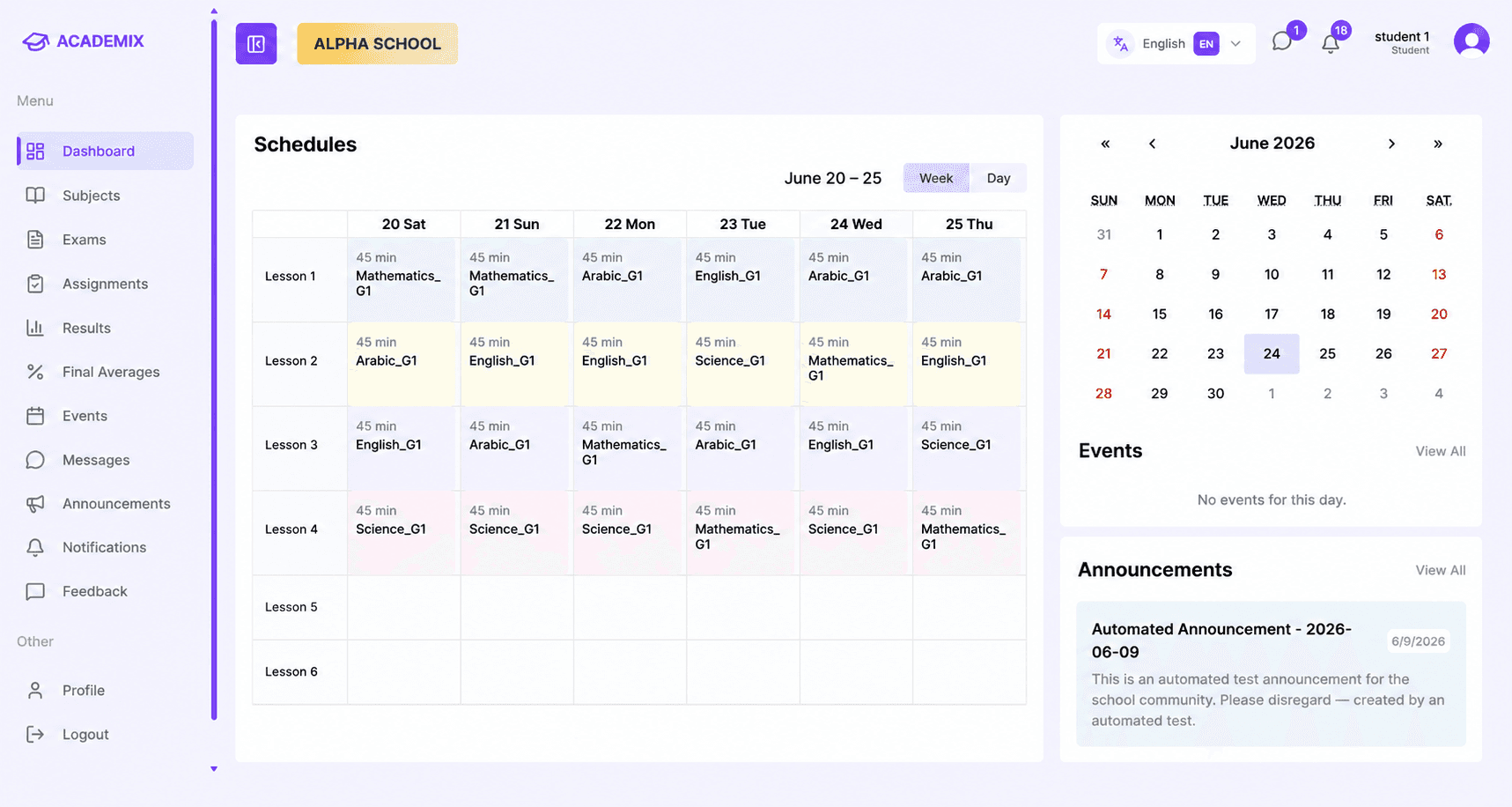The width and height of the screenshot is (1512, 807).
Task: Click View All next to Announcements
Action: [x=1440, y=570]
